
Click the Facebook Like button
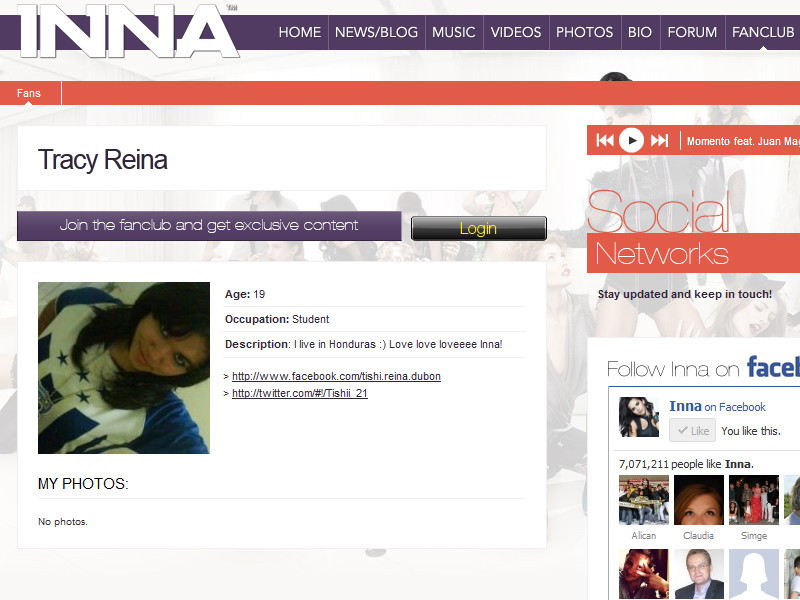692,431
